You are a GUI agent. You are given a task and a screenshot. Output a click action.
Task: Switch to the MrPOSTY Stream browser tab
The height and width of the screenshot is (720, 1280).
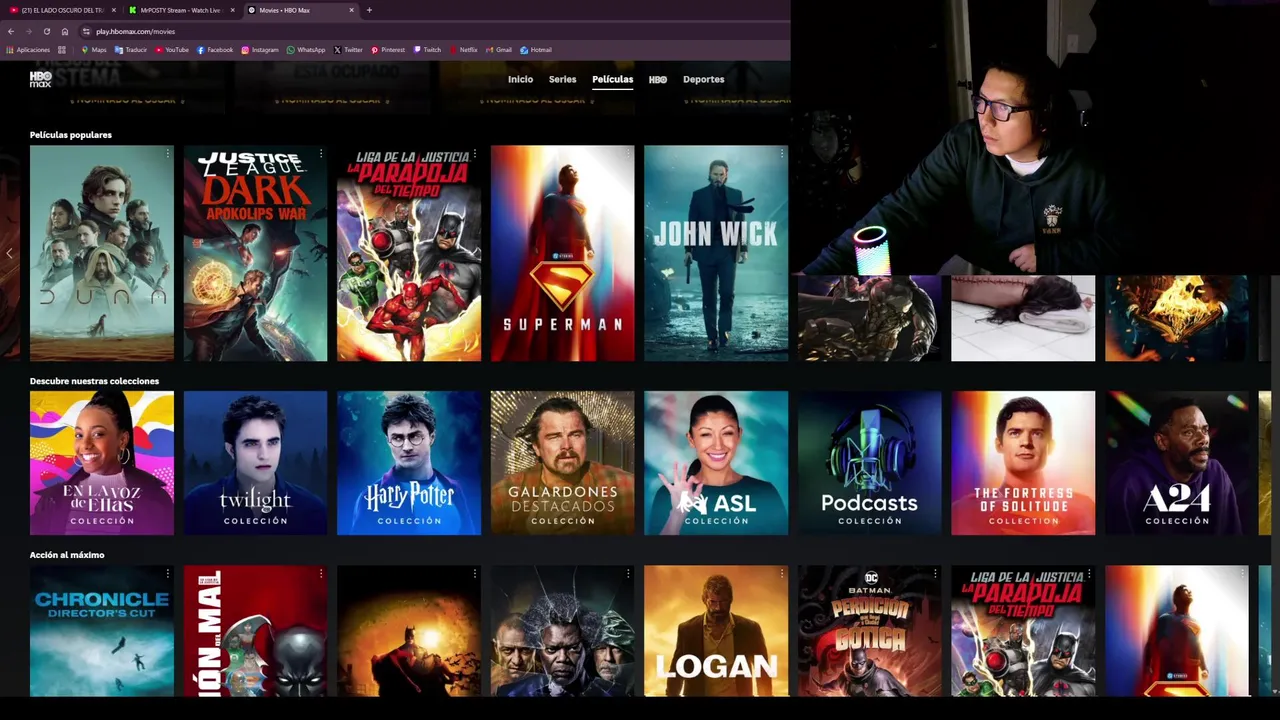[182, 10]
